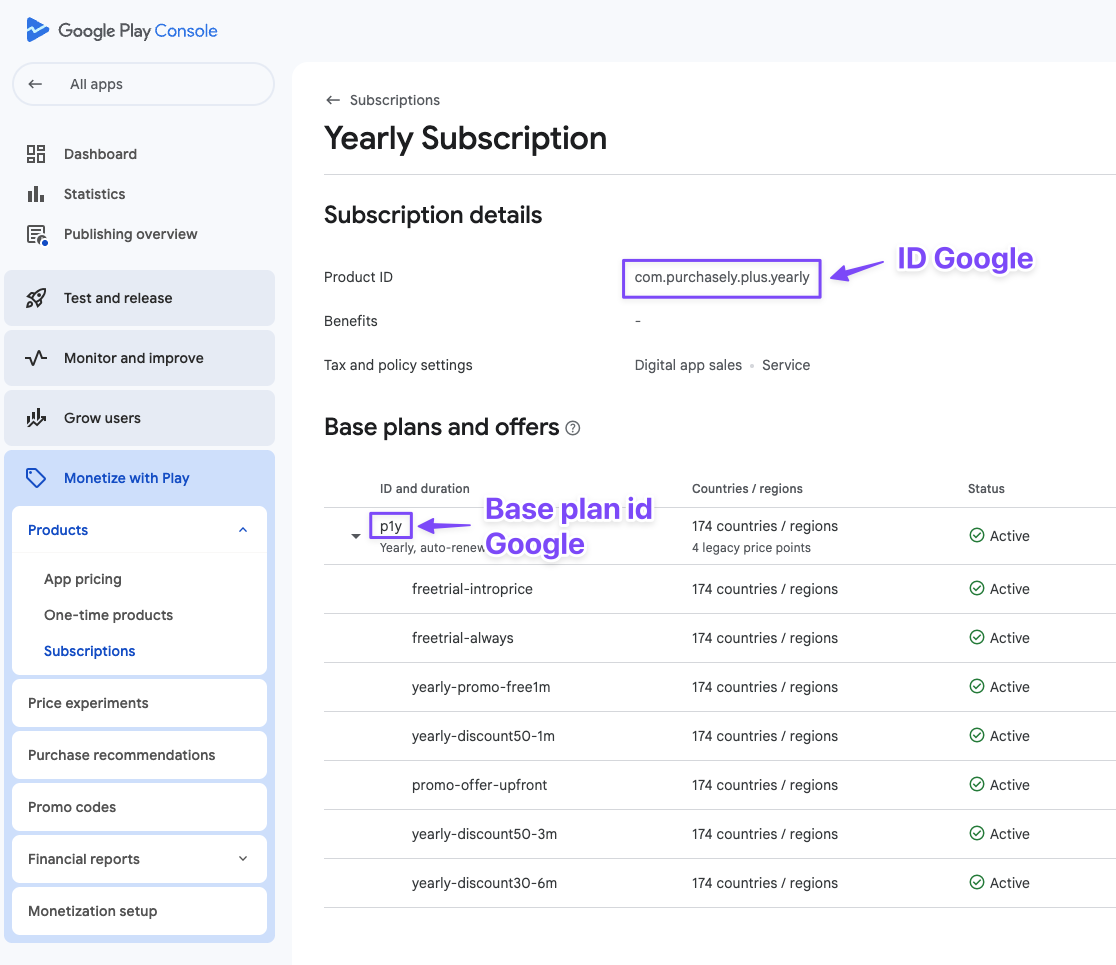This screenshot has width=1116, height=965.
Task: Open One-time products page
Action: 108,615
